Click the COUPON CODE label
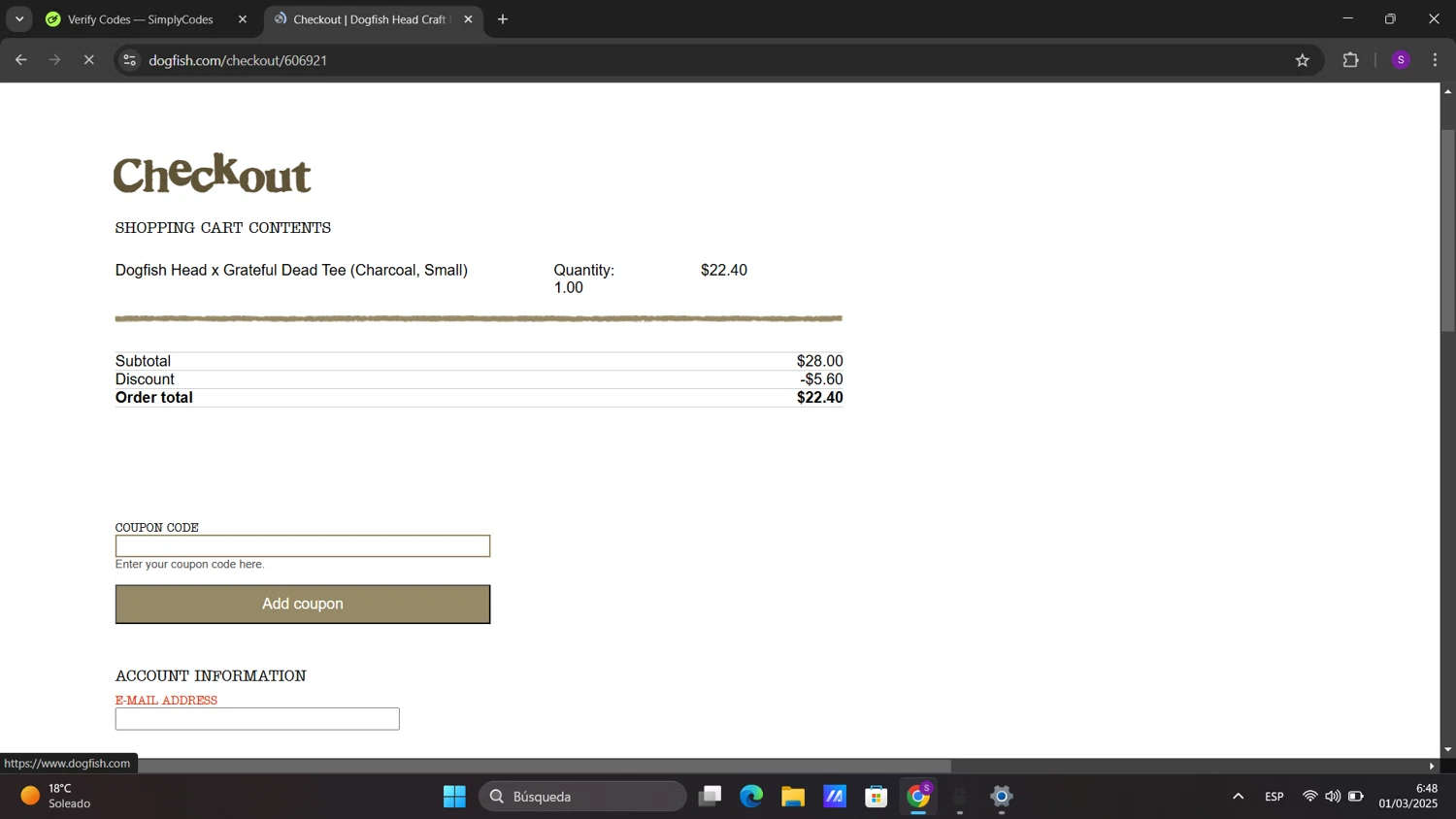1456x819 pixels. pyautogui.click(x=157, y=528)
